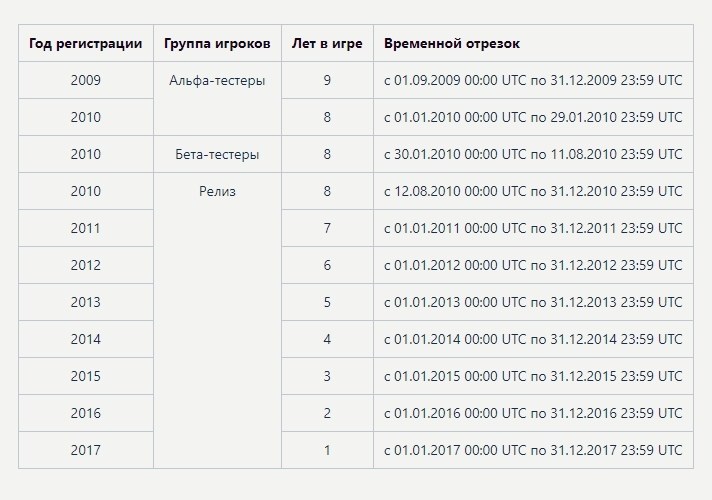Select the "Бета-тестеры" group cell
Image resolution: width=712 pixels, height=500 pixels.
(x=217, y=155)
